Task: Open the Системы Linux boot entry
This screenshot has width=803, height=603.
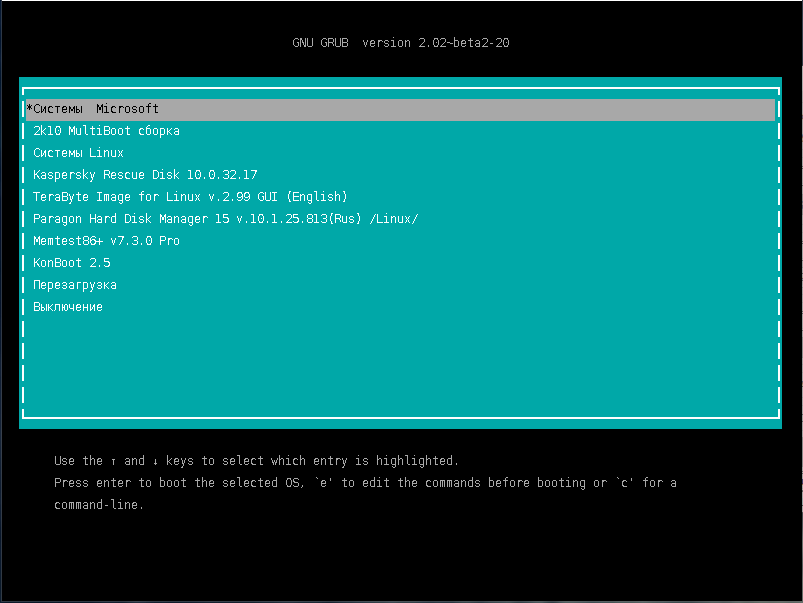Action: [x=78, y=153]
